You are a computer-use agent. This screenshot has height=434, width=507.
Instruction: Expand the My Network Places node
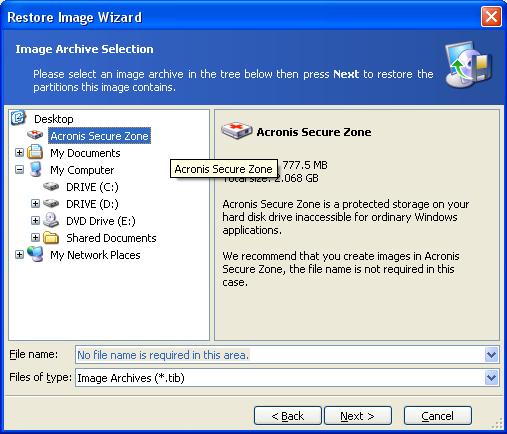coord(19,255)
